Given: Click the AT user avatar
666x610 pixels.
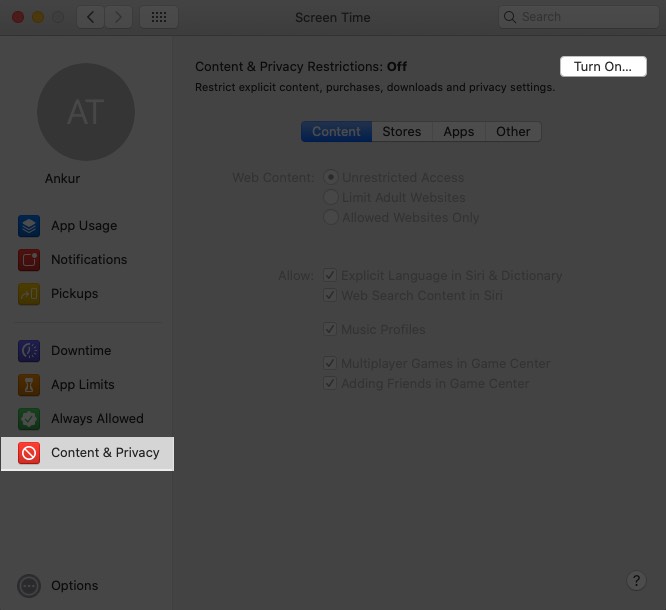Looking at the screenshot, I should (x=86, y=112).
